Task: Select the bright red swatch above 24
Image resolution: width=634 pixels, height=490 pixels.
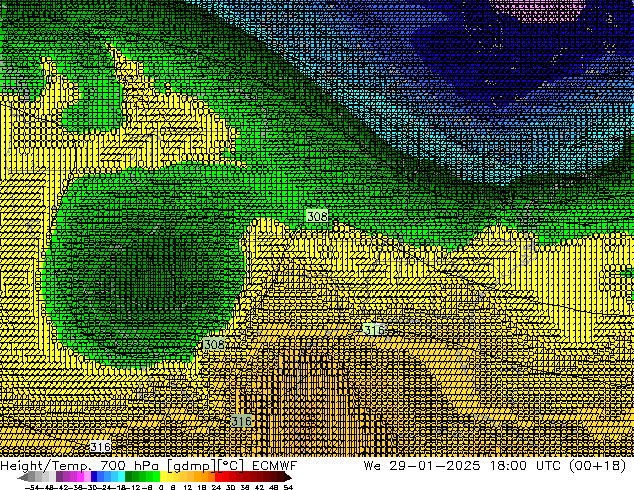Action: tap(218, 476)
